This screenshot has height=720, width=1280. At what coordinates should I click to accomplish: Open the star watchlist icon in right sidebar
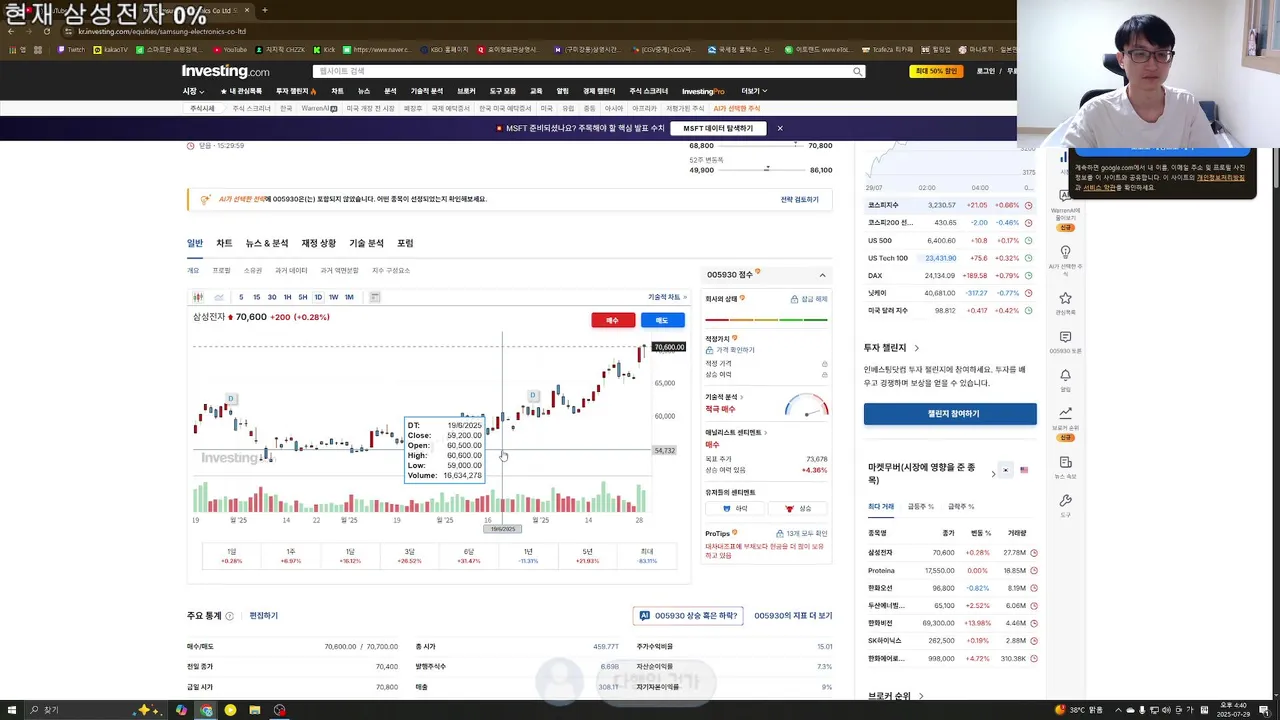coord(1065,298)
